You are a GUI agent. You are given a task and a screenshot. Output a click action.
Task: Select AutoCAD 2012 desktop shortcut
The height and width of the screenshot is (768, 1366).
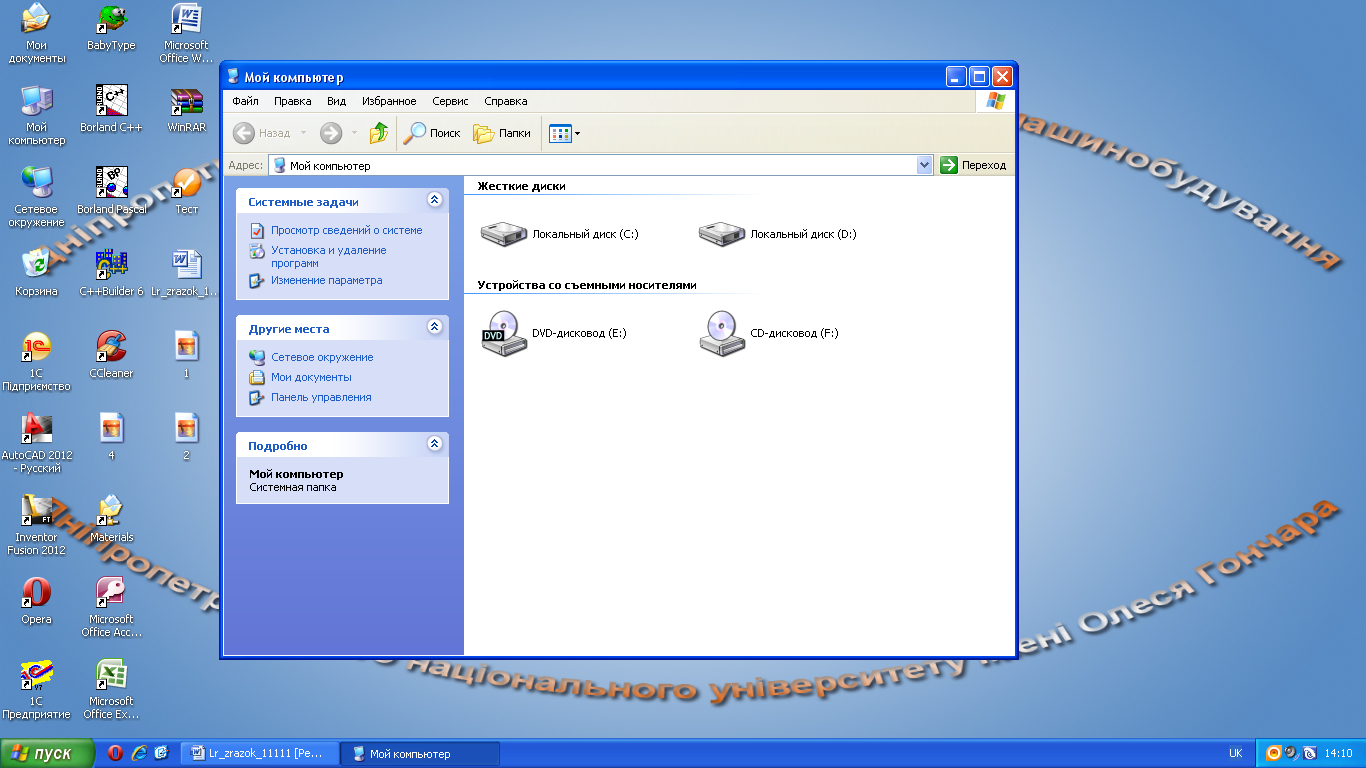[x=37, y=445]
